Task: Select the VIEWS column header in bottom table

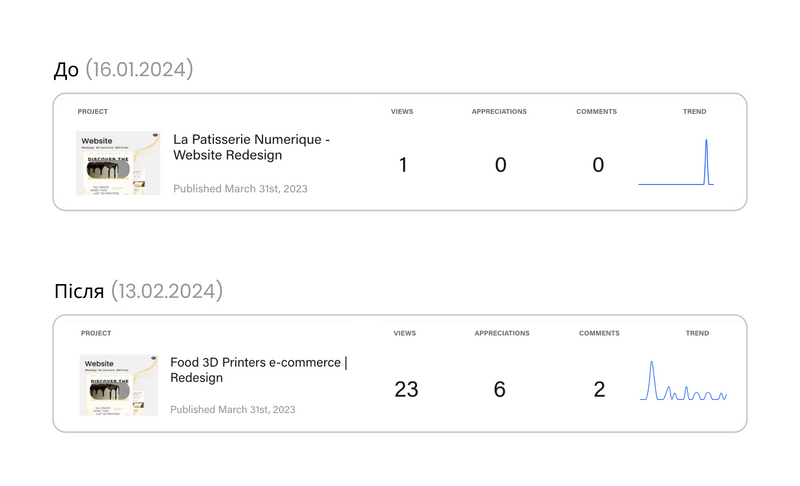Action: (x=405, y=333)
